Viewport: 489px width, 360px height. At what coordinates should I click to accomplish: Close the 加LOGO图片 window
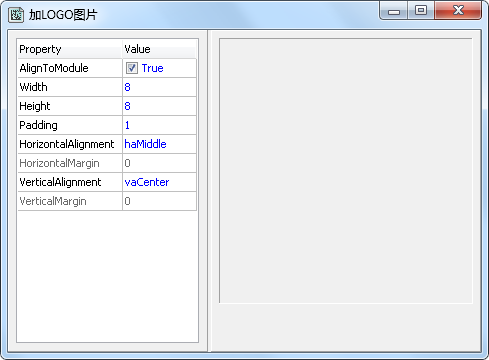point(458,11)
